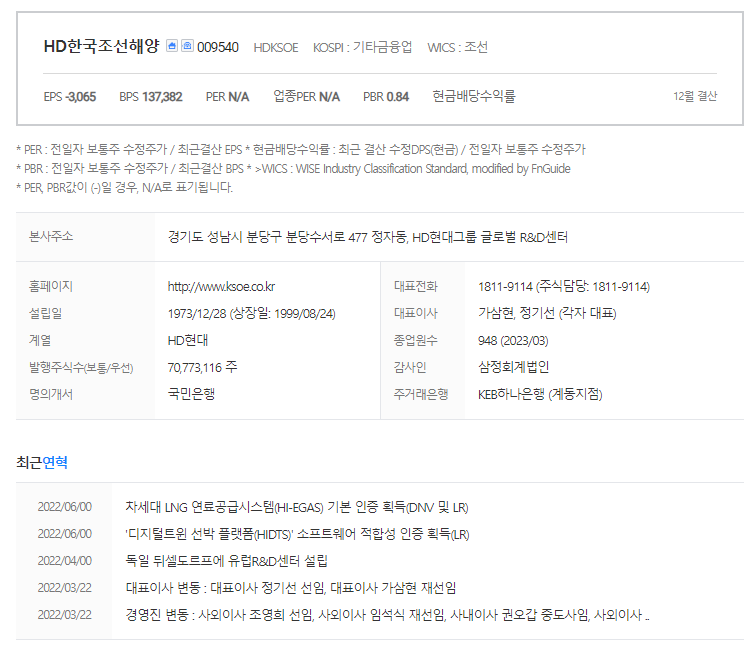The image size is (755, 646).
Task: Click WICS : 조선 classification
Action: [x=457, y=47]
